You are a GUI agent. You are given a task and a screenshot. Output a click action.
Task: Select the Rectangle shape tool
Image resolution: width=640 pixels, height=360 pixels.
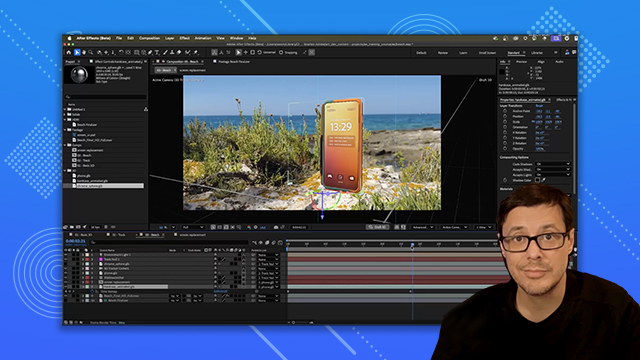[137, 52]
